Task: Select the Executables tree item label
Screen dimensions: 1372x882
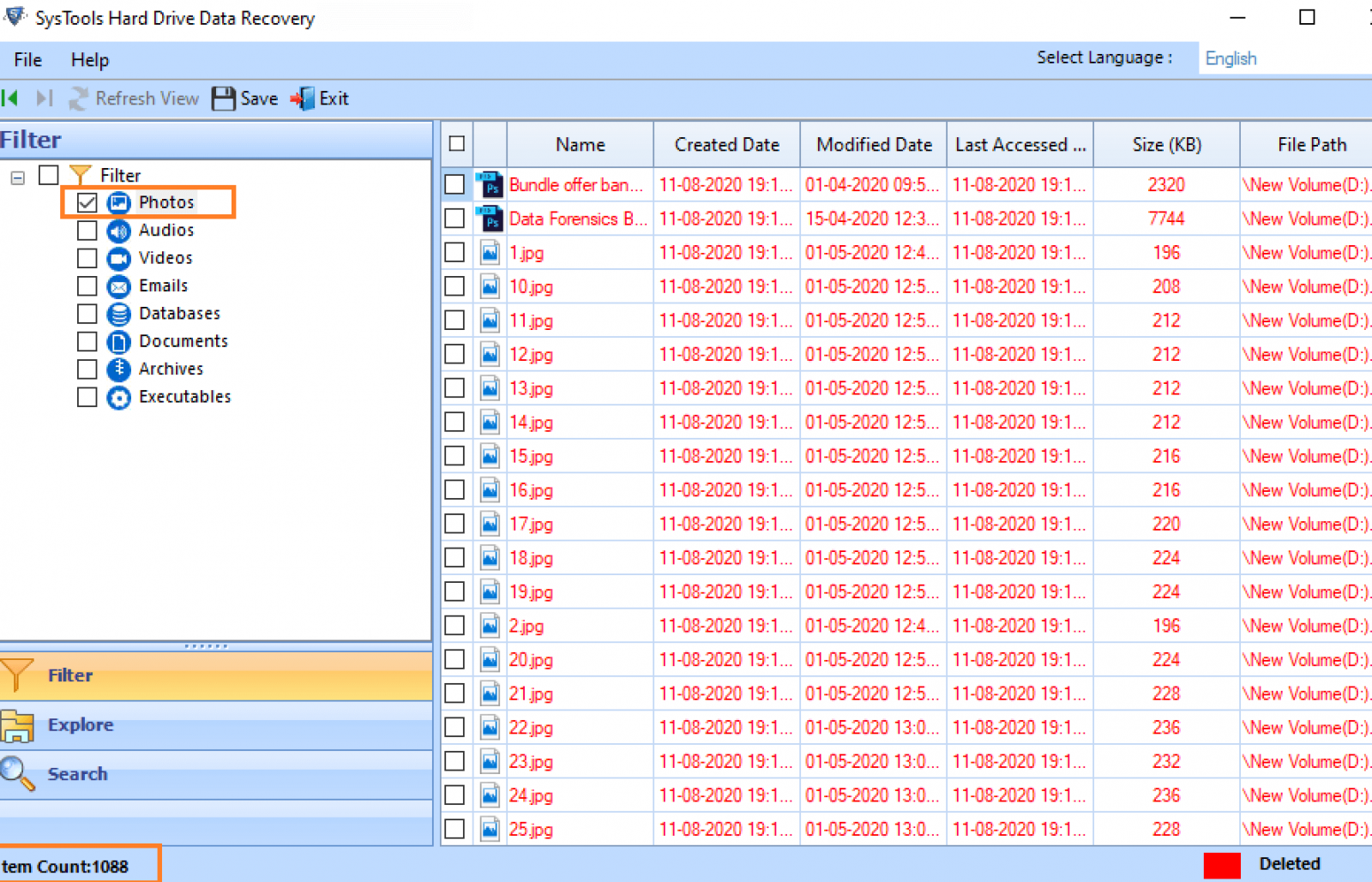Action: click(x=185, y=397)
